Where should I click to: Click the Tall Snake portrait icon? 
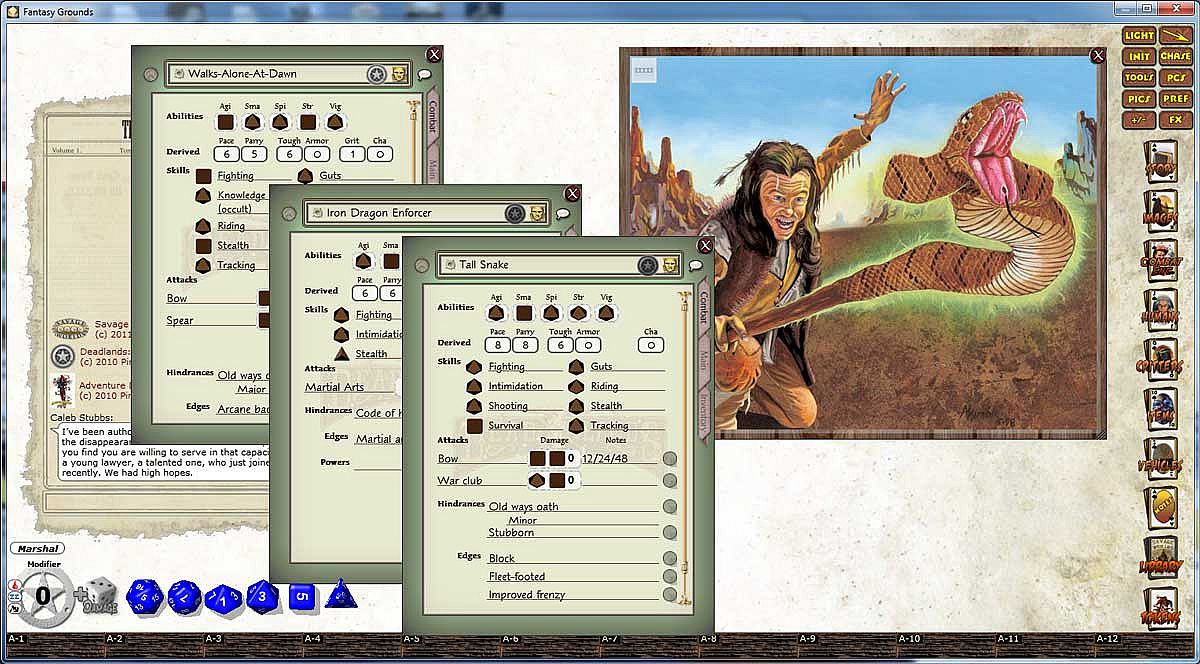(x=670, y=265)
